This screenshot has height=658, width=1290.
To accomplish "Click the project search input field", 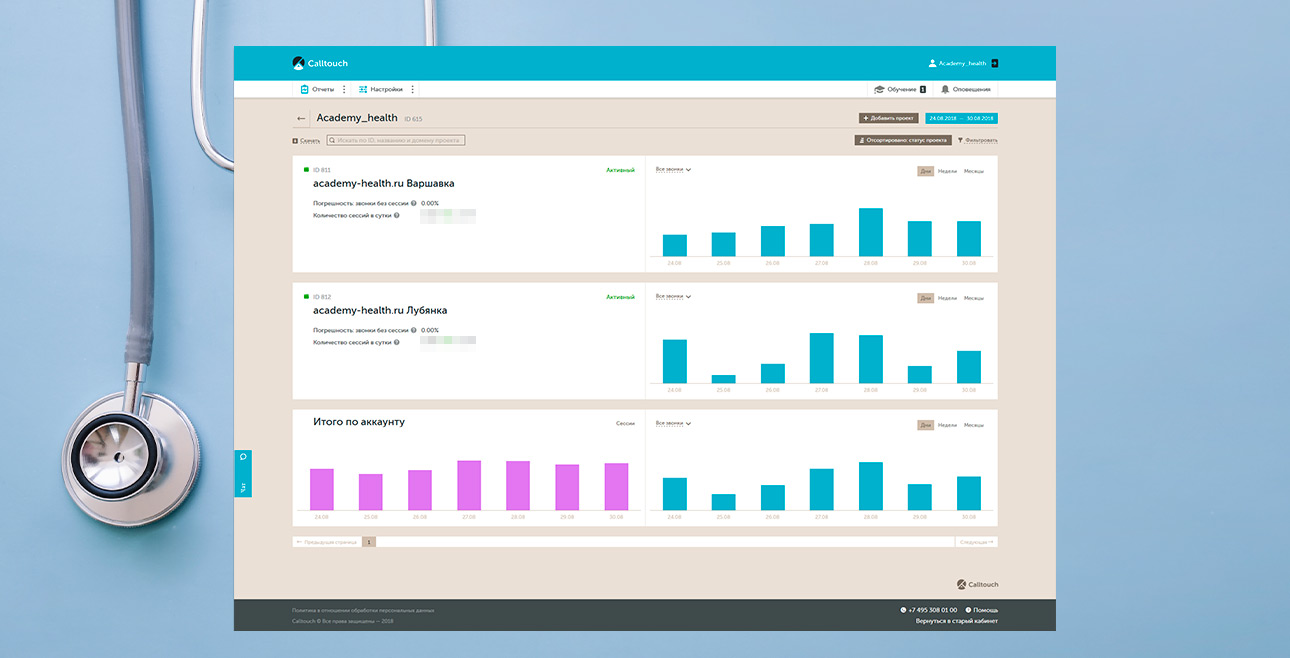I will tap(396, 141).
